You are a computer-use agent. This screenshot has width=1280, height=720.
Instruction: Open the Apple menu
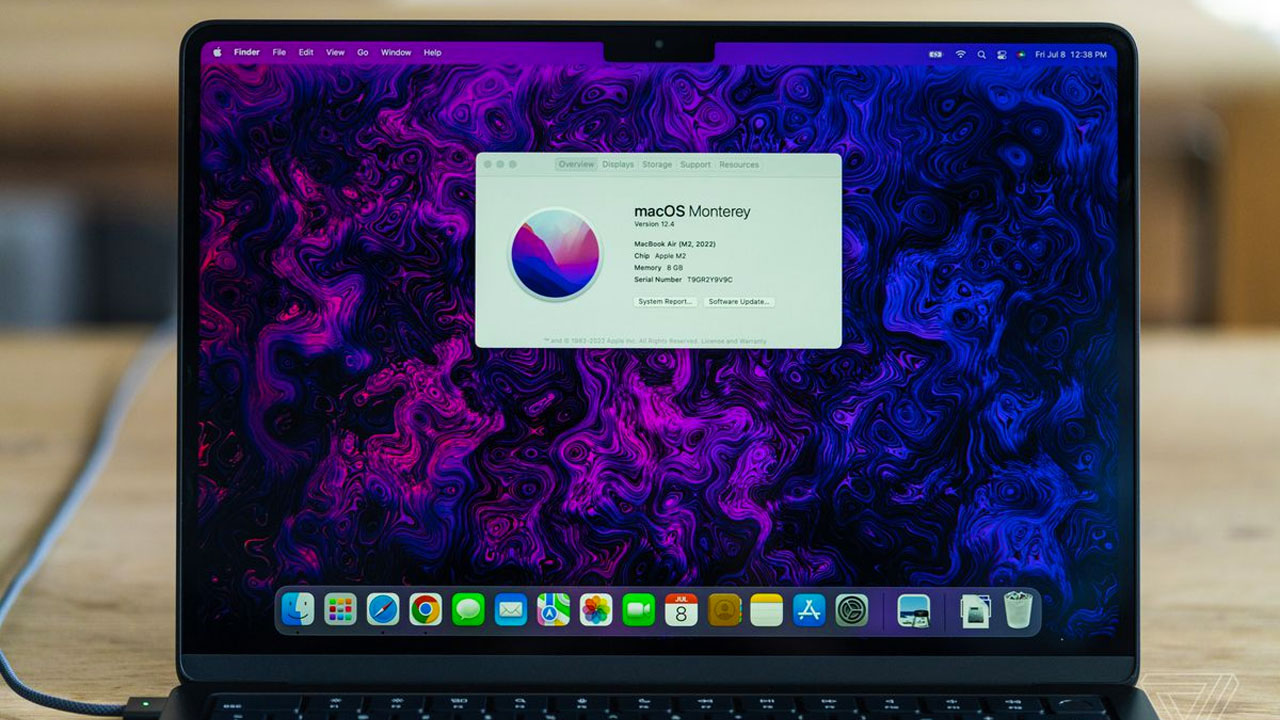[x=217, y=52]
